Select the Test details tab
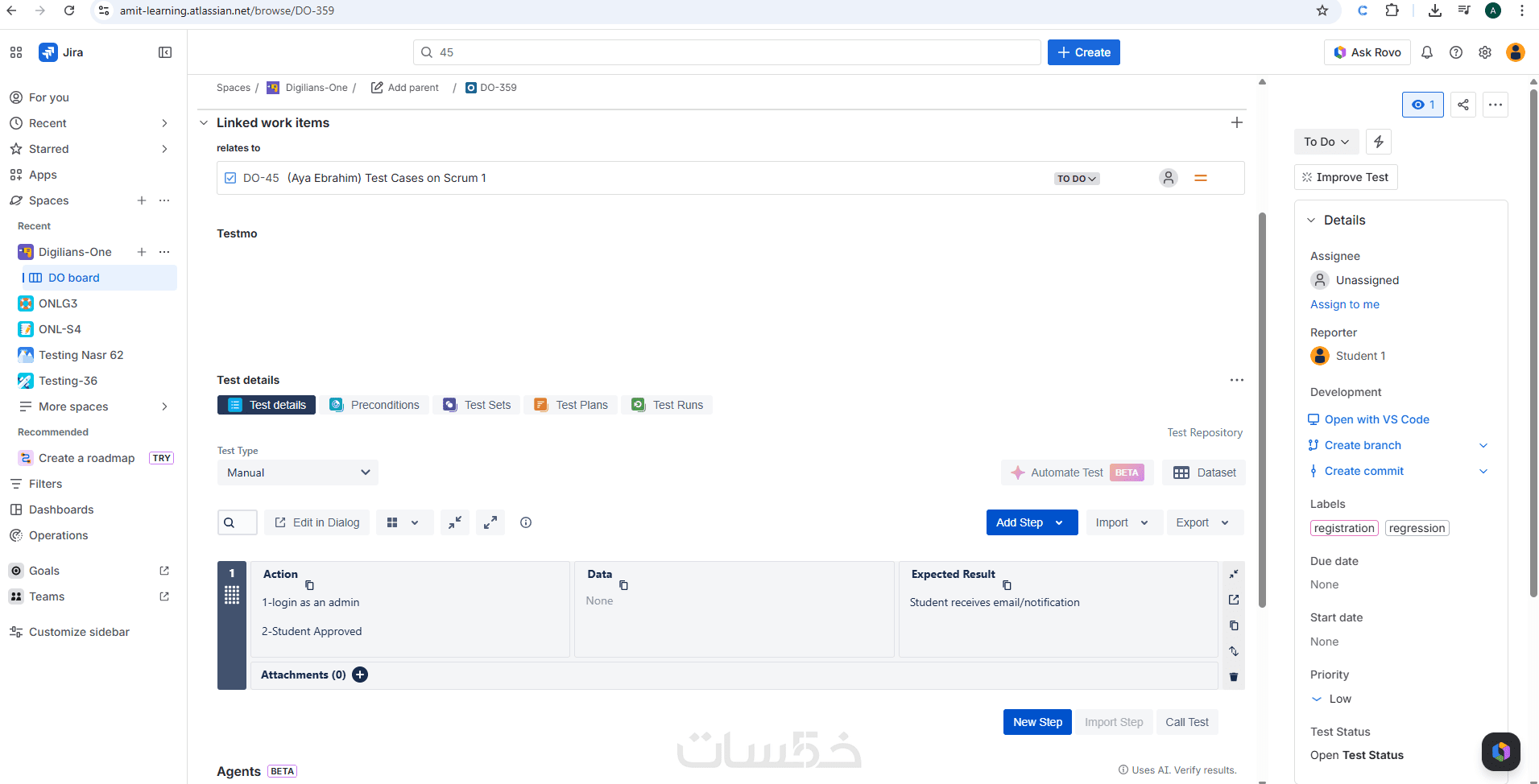 pyautogui.click(x=267, y=405)
